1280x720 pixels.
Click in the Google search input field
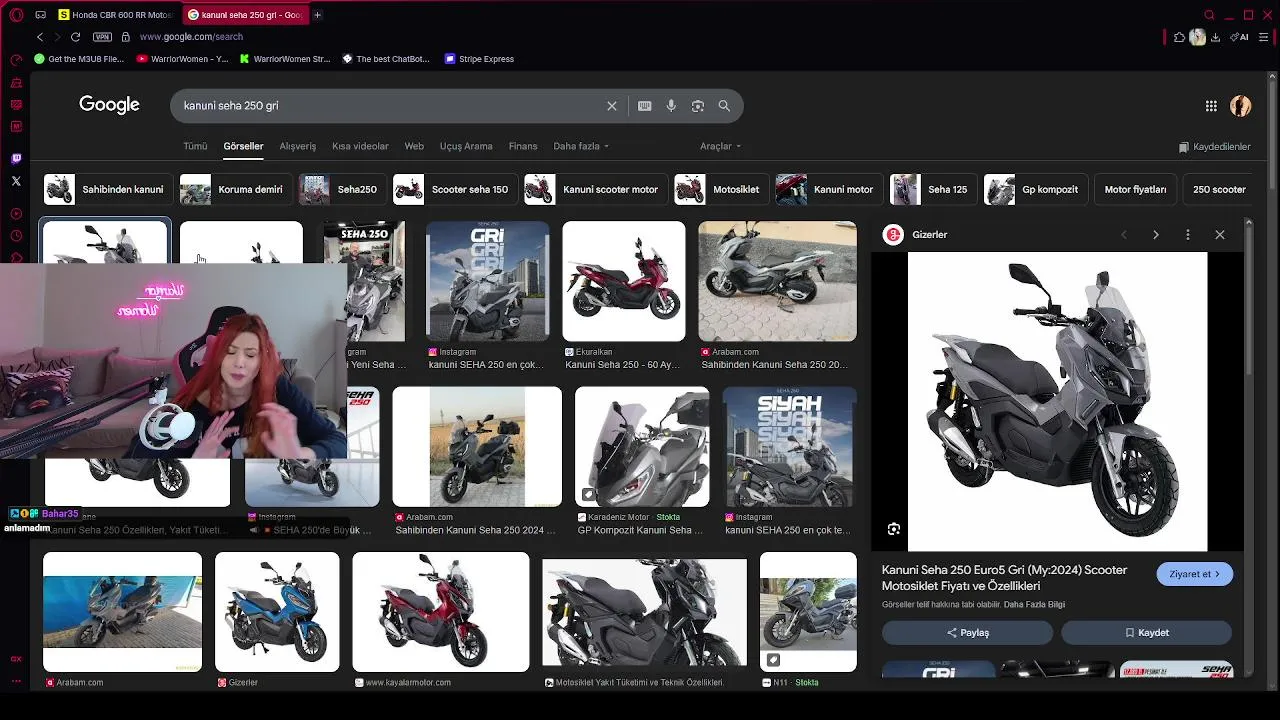point(390,106)
